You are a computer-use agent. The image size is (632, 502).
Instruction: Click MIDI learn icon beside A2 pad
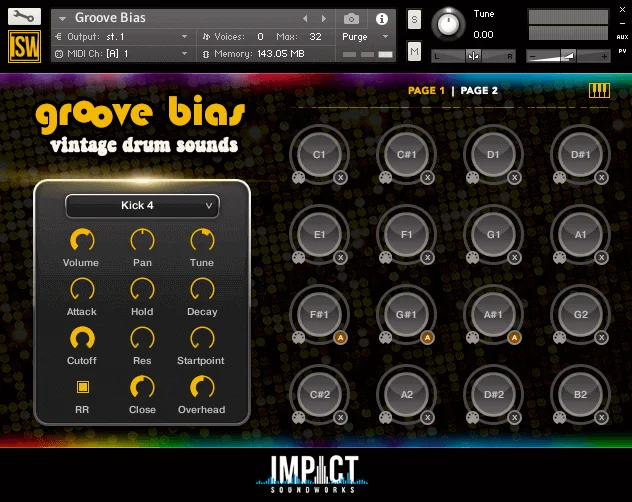(385, 418)
